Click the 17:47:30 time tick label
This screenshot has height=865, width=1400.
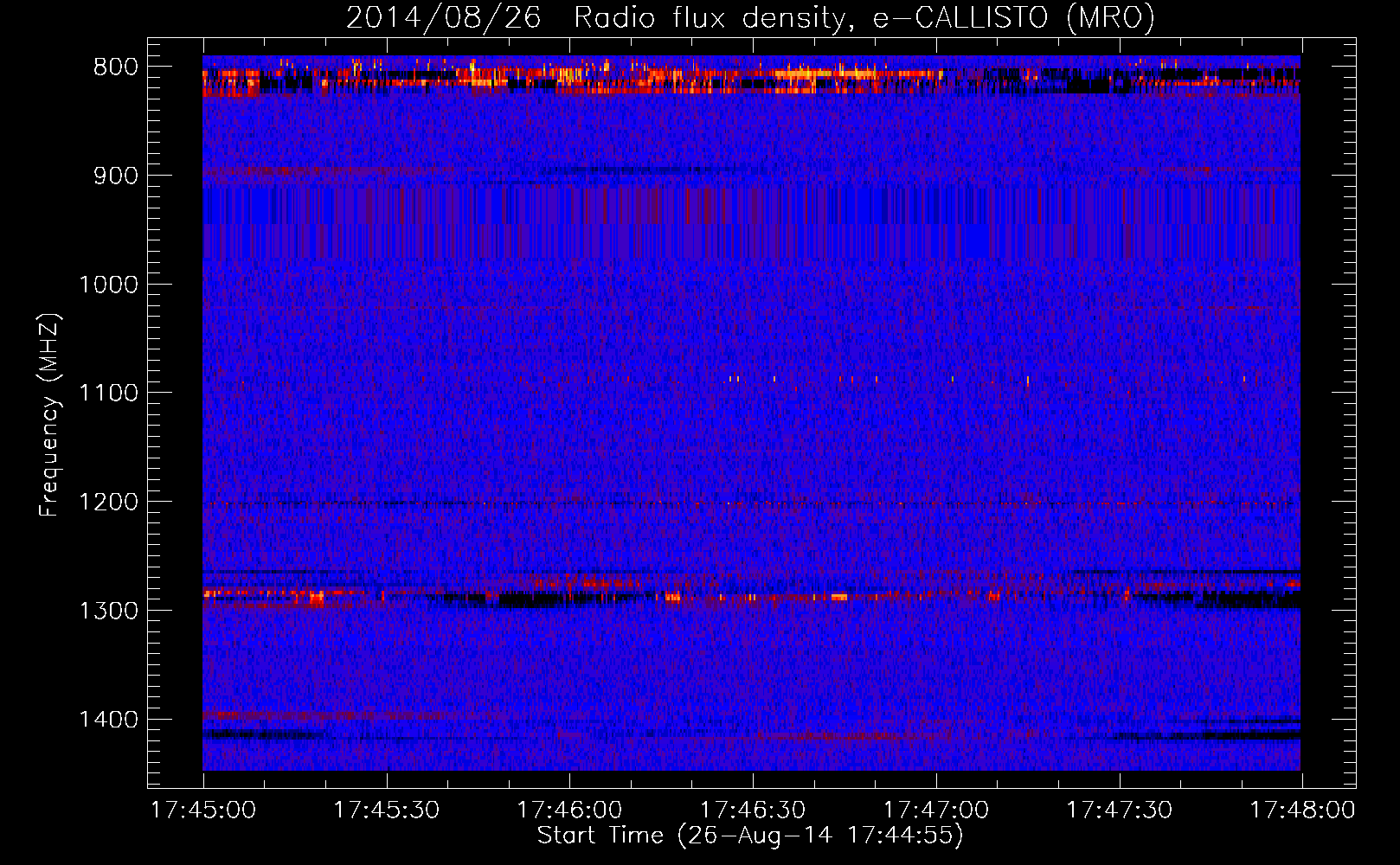coord(1120,811)
